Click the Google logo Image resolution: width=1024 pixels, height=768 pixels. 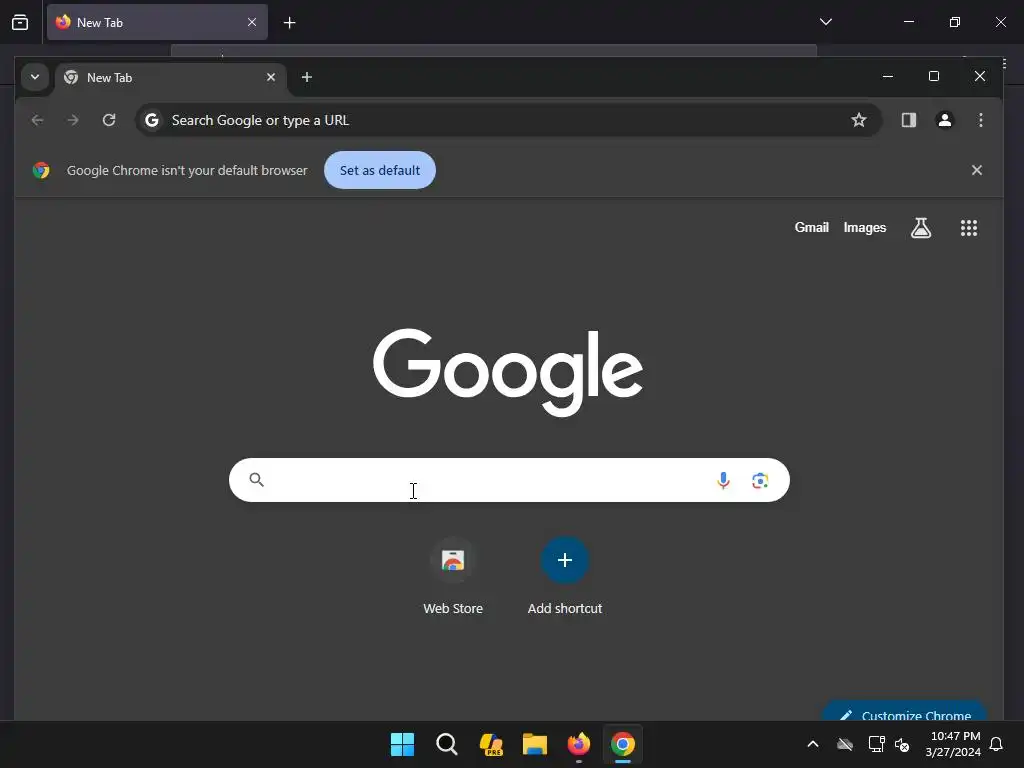click(508, 372)
